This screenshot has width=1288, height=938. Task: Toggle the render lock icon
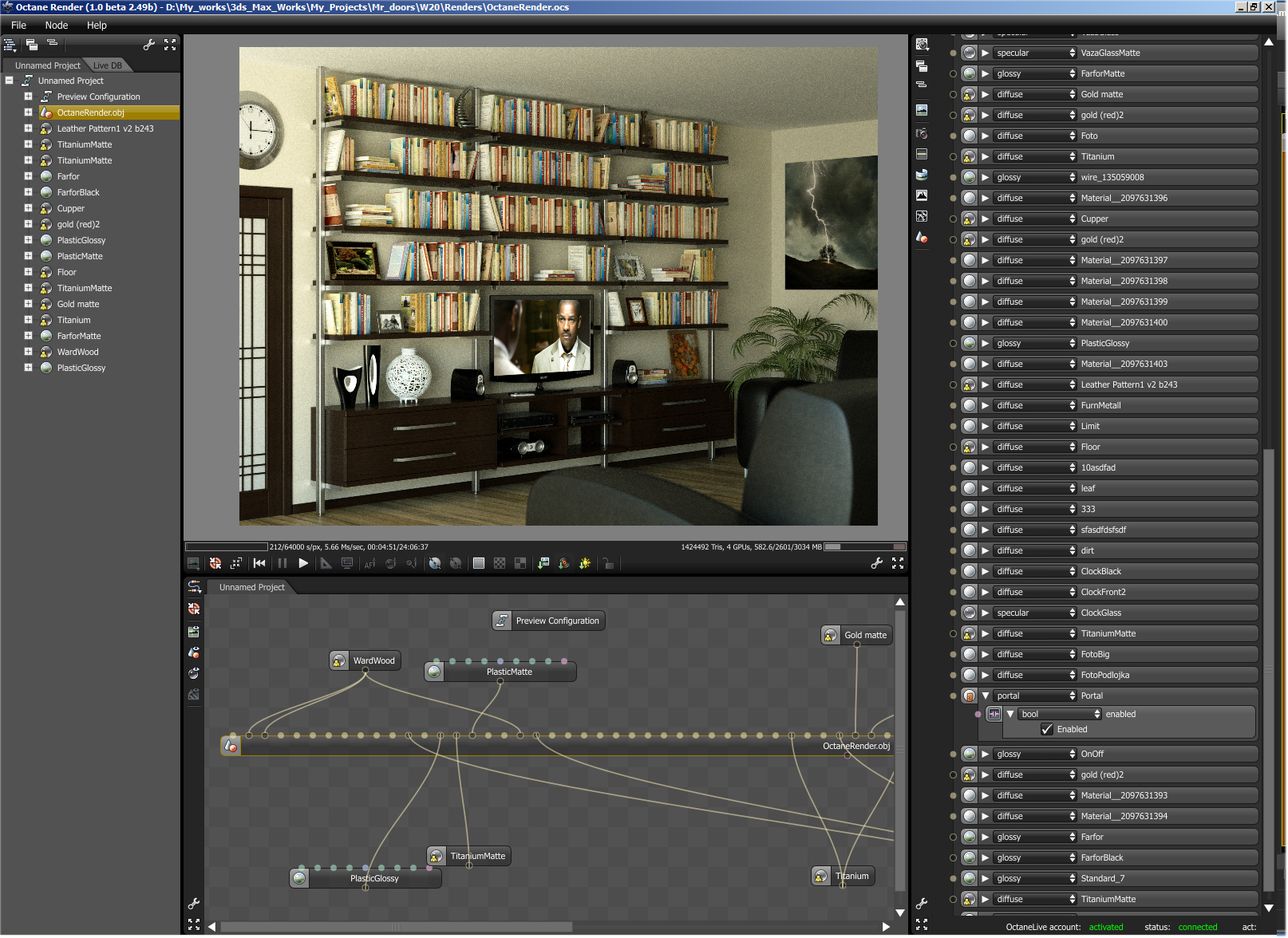pos(608,563)
